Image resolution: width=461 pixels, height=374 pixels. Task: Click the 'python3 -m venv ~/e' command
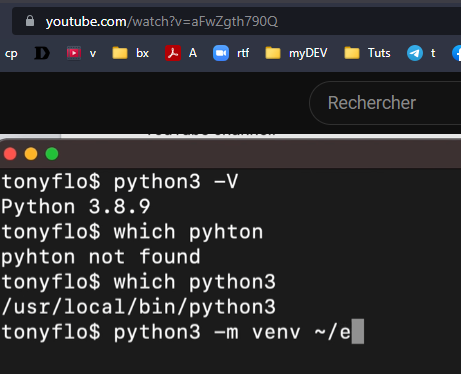[232, 332]
